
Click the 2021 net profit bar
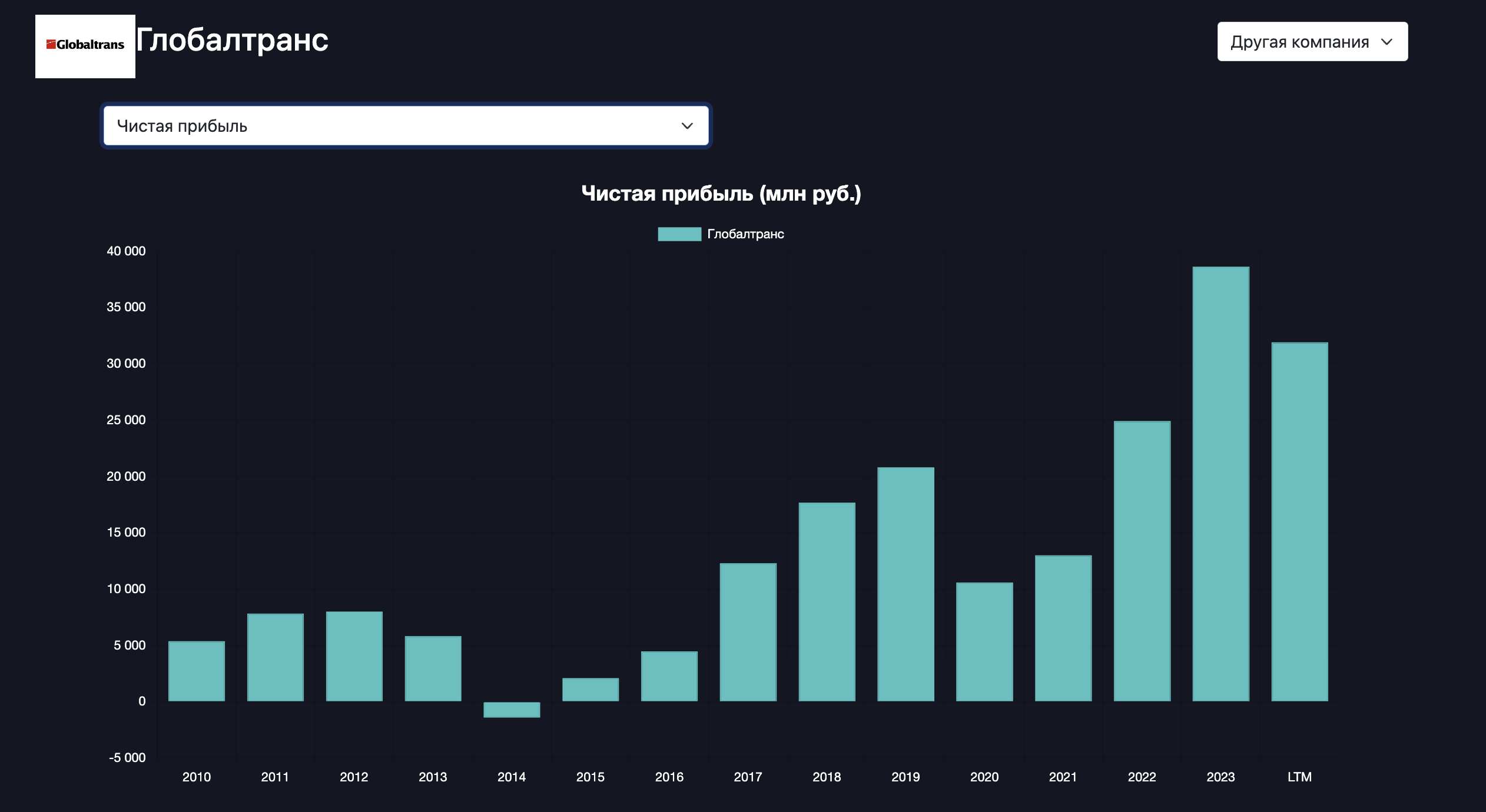(1063, 628)
